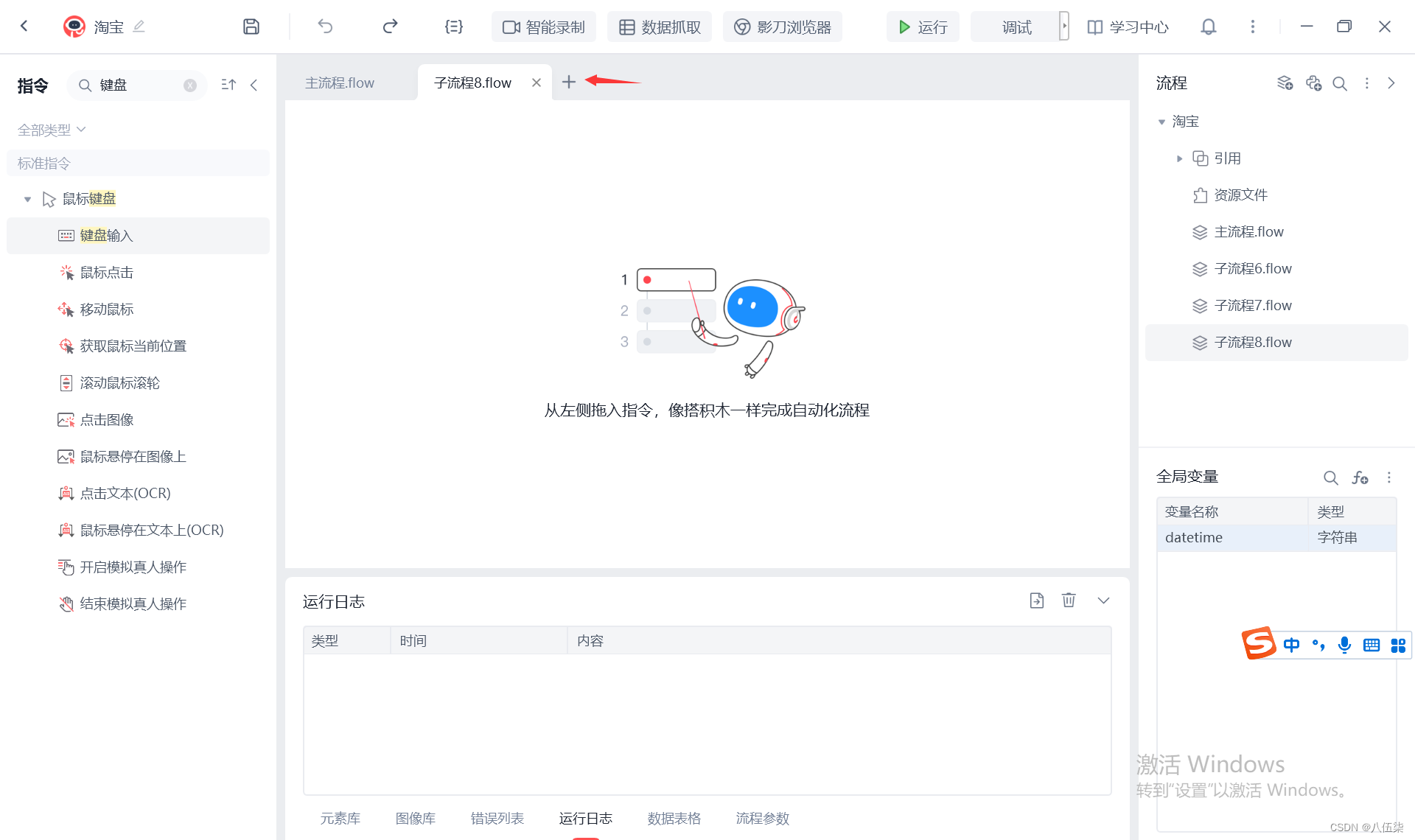Switch to the 主流程.flow tab

tap(340, 83)
